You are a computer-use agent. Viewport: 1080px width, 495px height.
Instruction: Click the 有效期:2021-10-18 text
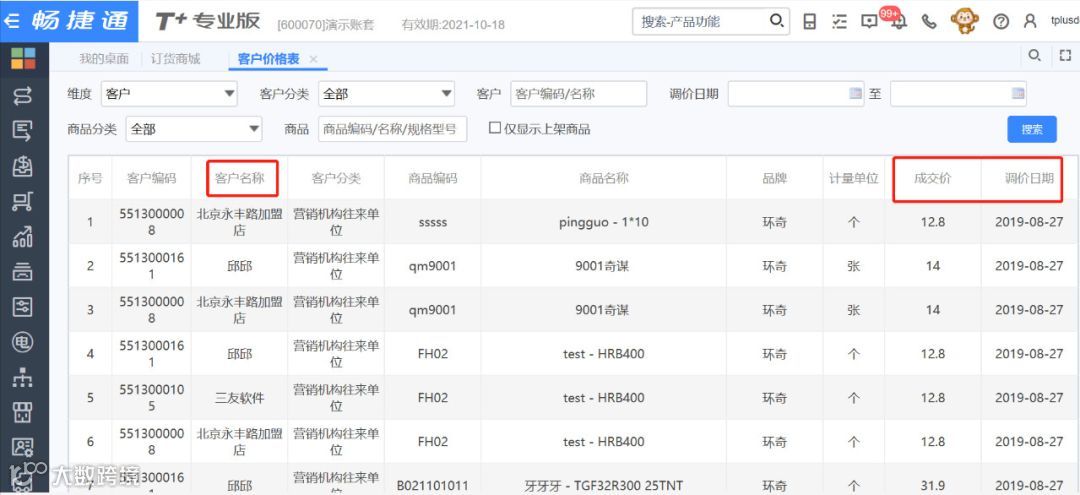453,25
